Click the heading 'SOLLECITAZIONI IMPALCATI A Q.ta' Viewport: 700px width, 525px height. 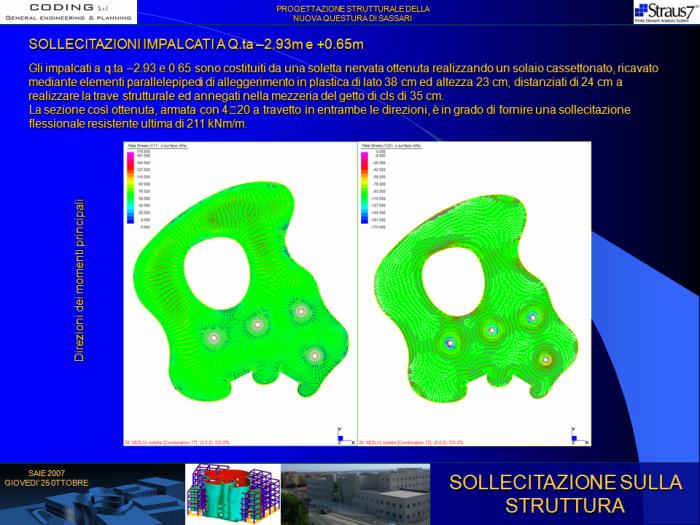(196, 46)
